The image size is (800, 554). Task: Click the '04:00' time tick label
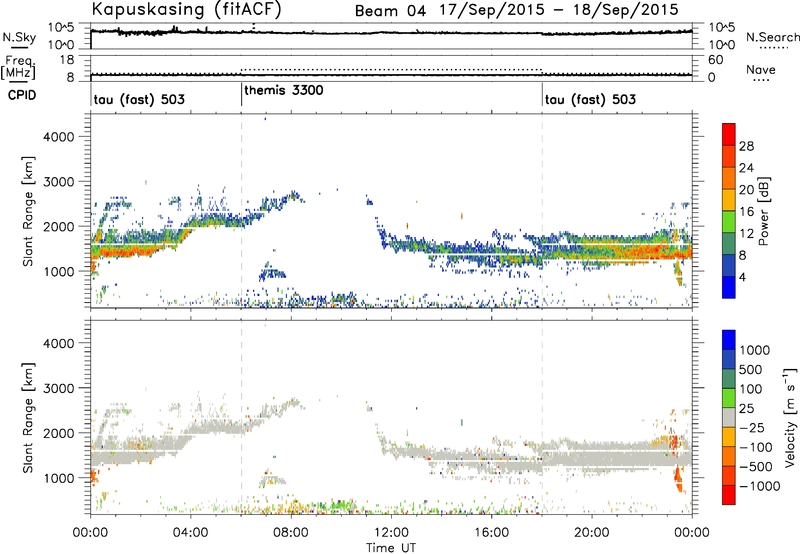pyautogui.click(x=190, y=533)
